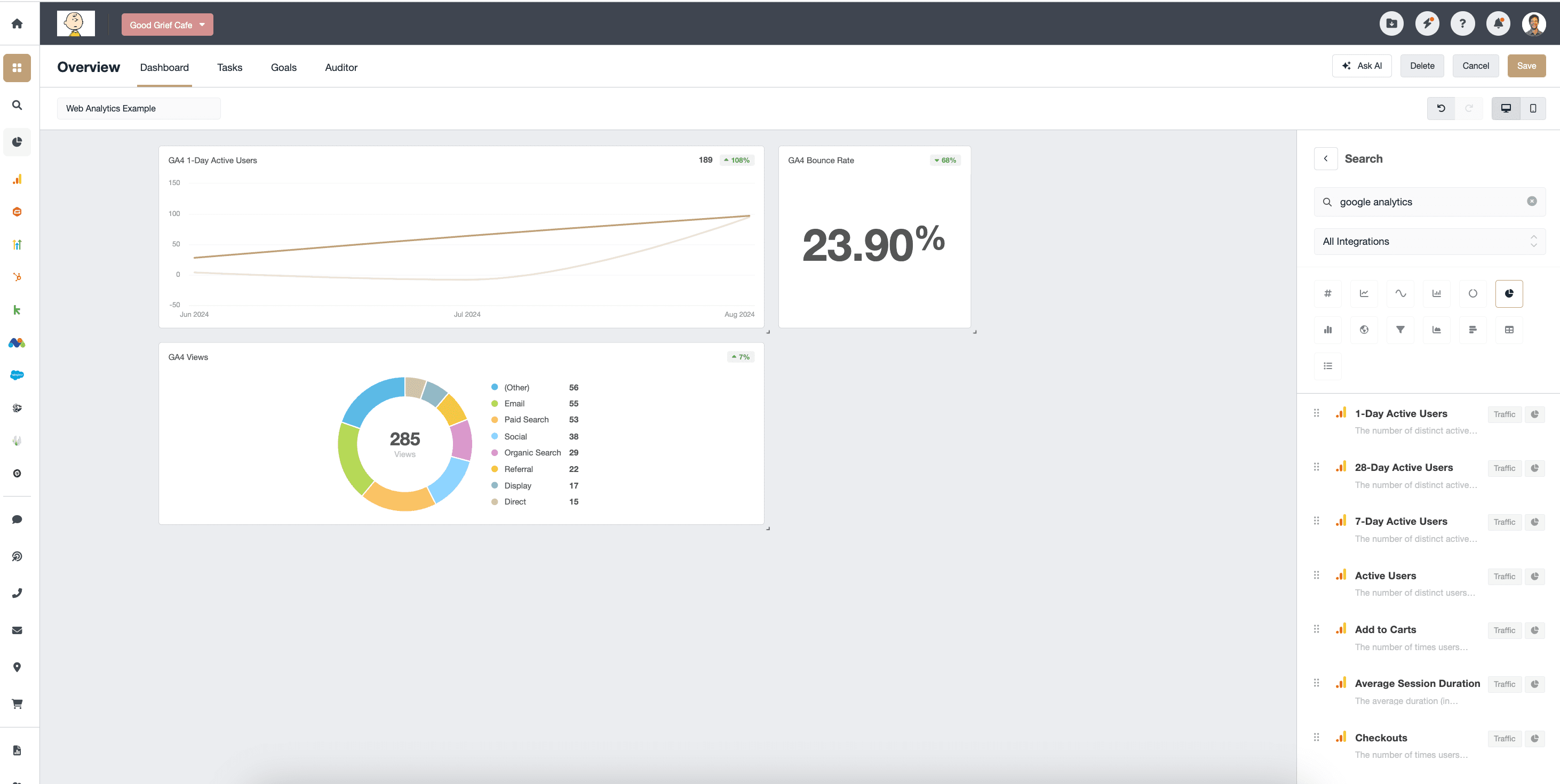The width and height of the screenshot is (1560, 784).
Task: Click the Save button
Action: click(x=1525, y=66)
